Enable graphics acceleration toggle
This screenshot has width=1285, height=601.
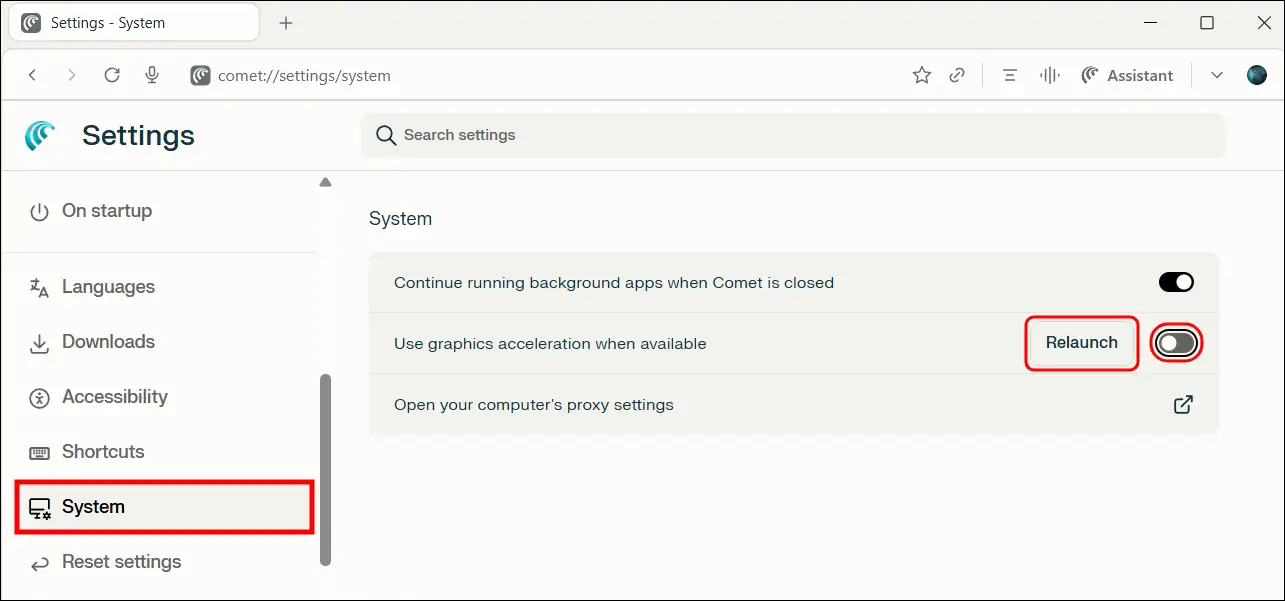[1176, 344]
